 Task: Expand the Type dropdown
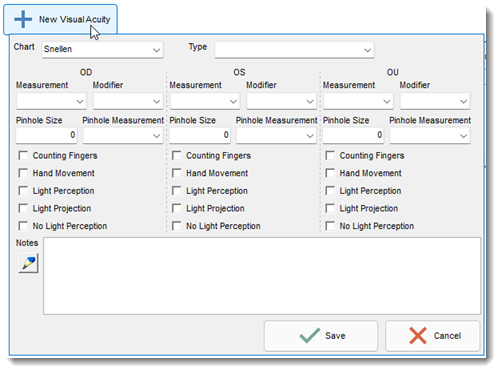tap(294, 50)
